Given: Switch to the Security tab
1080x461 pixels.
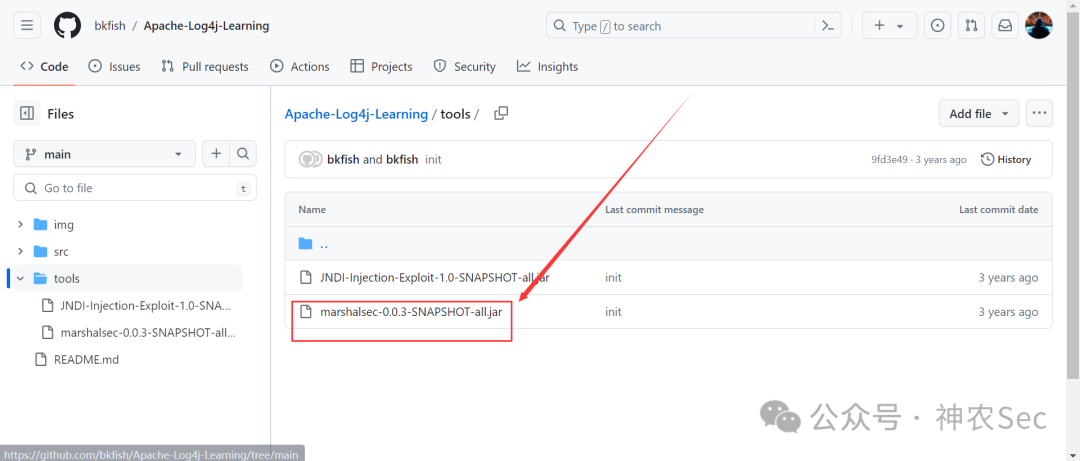Looking at the screenshot, I should pyautogui.click(x=464, y=67).
